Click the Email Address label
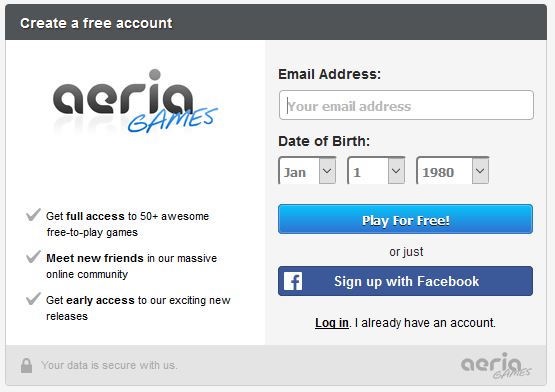Screen dimensions: 555x392 (330, 74)
